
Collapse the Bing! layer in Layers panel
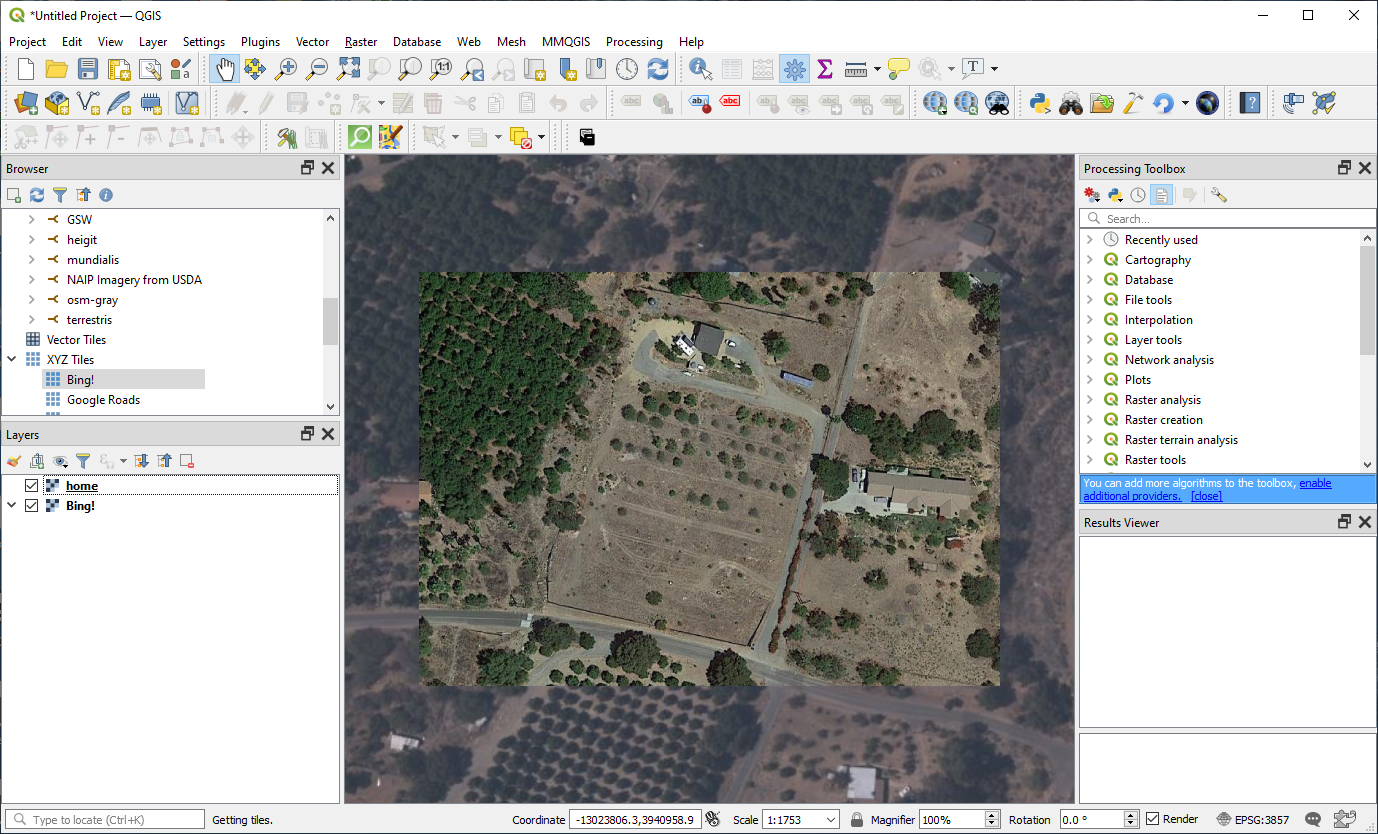point(12,505)
